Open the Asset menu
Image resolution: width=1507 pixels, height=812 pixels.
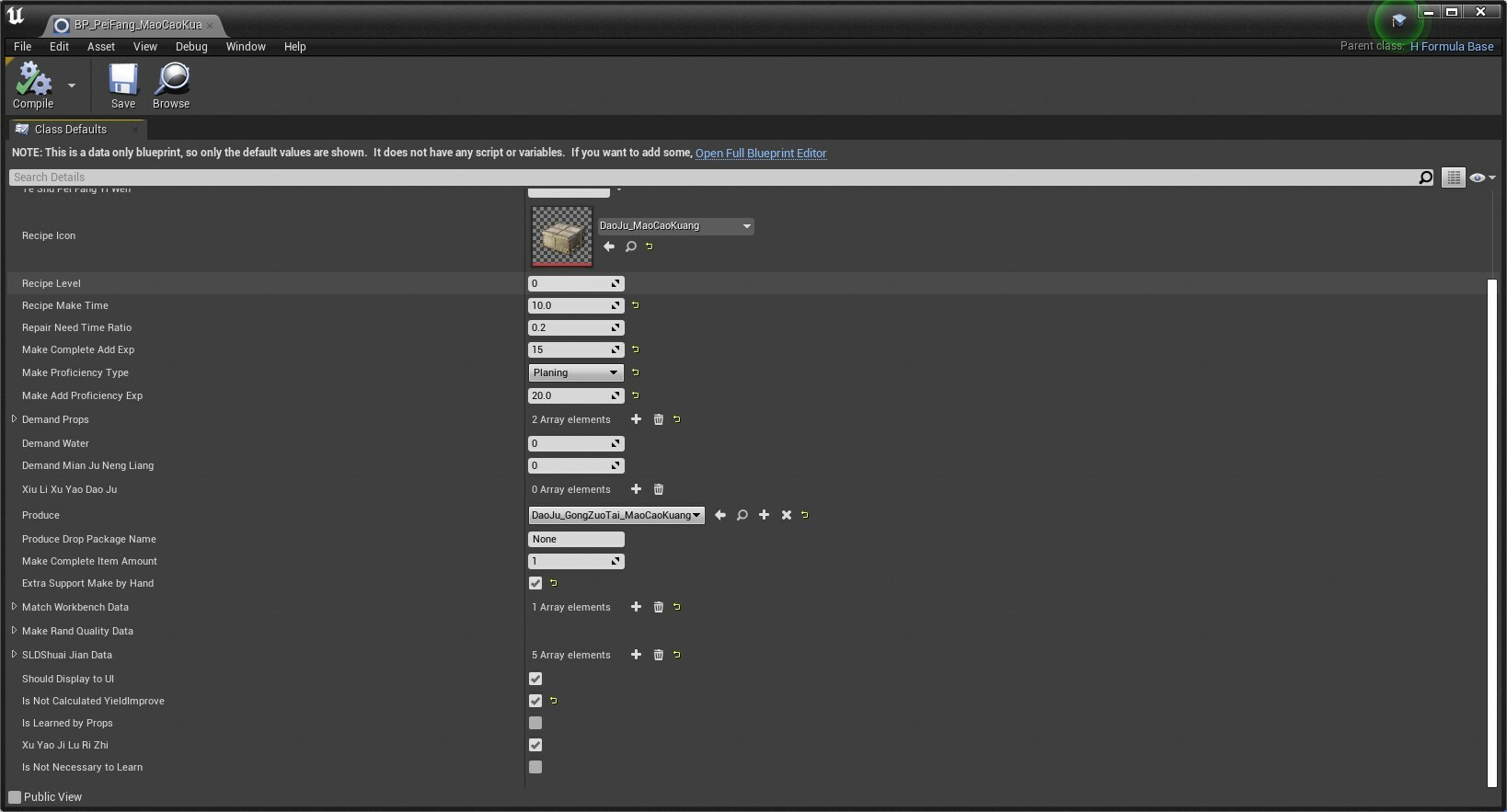[x=101, y=47]
